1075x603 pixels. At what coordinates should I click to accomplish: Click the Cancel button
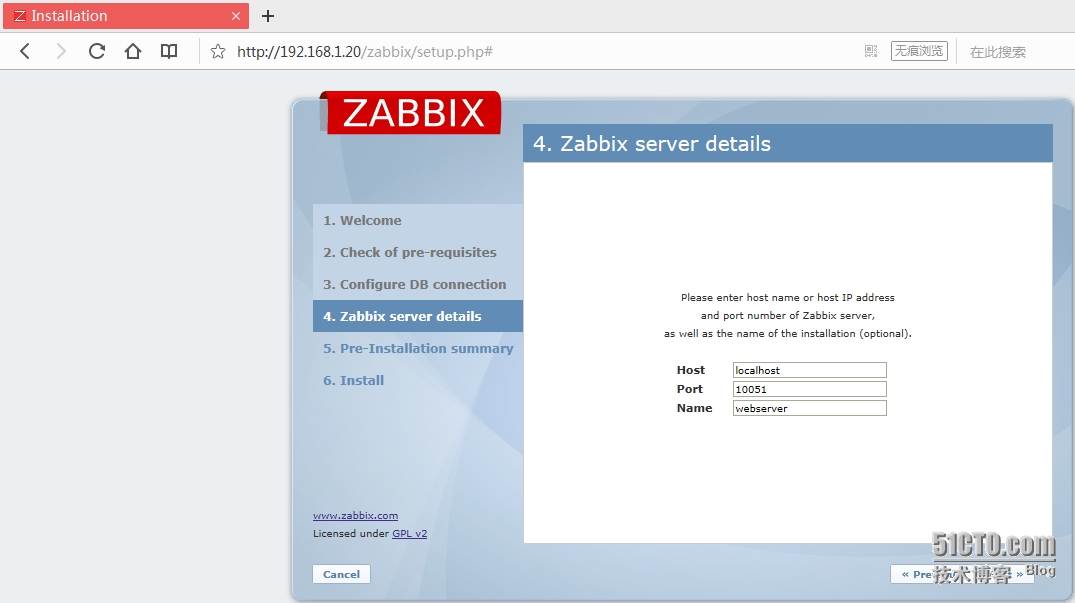(x=341, y=574)
